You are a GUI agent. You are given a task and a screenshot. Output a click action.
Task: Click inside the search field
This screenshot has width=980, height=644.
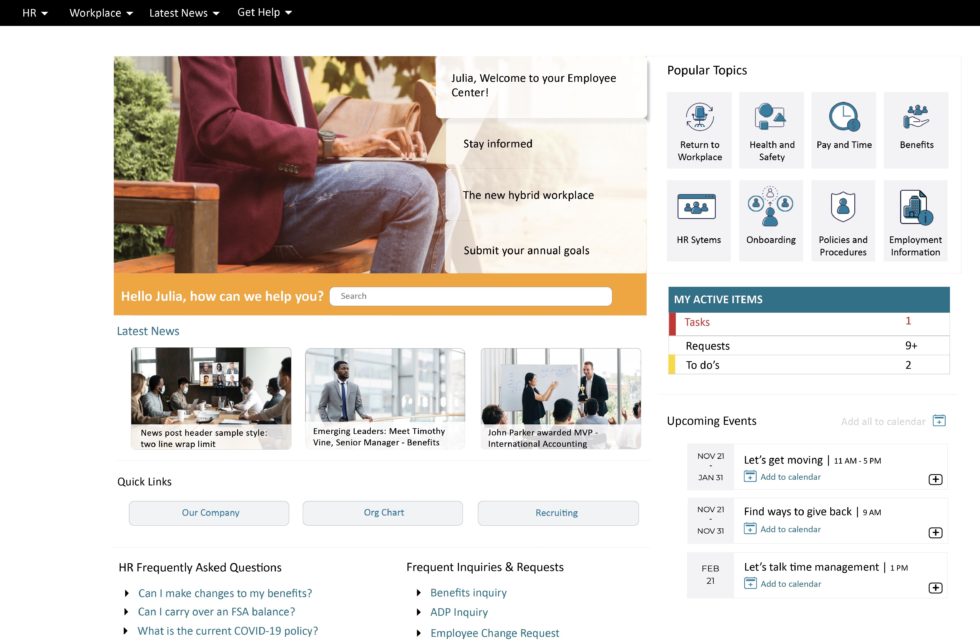(470, 296)
